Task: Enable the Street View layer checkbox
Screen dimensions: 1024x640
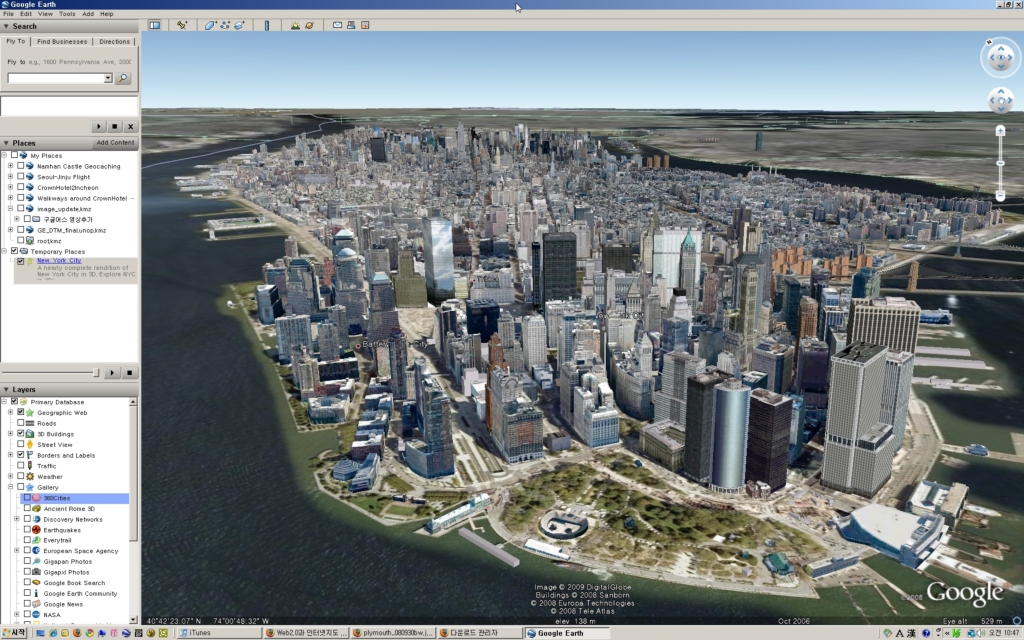Action: coord(20,445)
